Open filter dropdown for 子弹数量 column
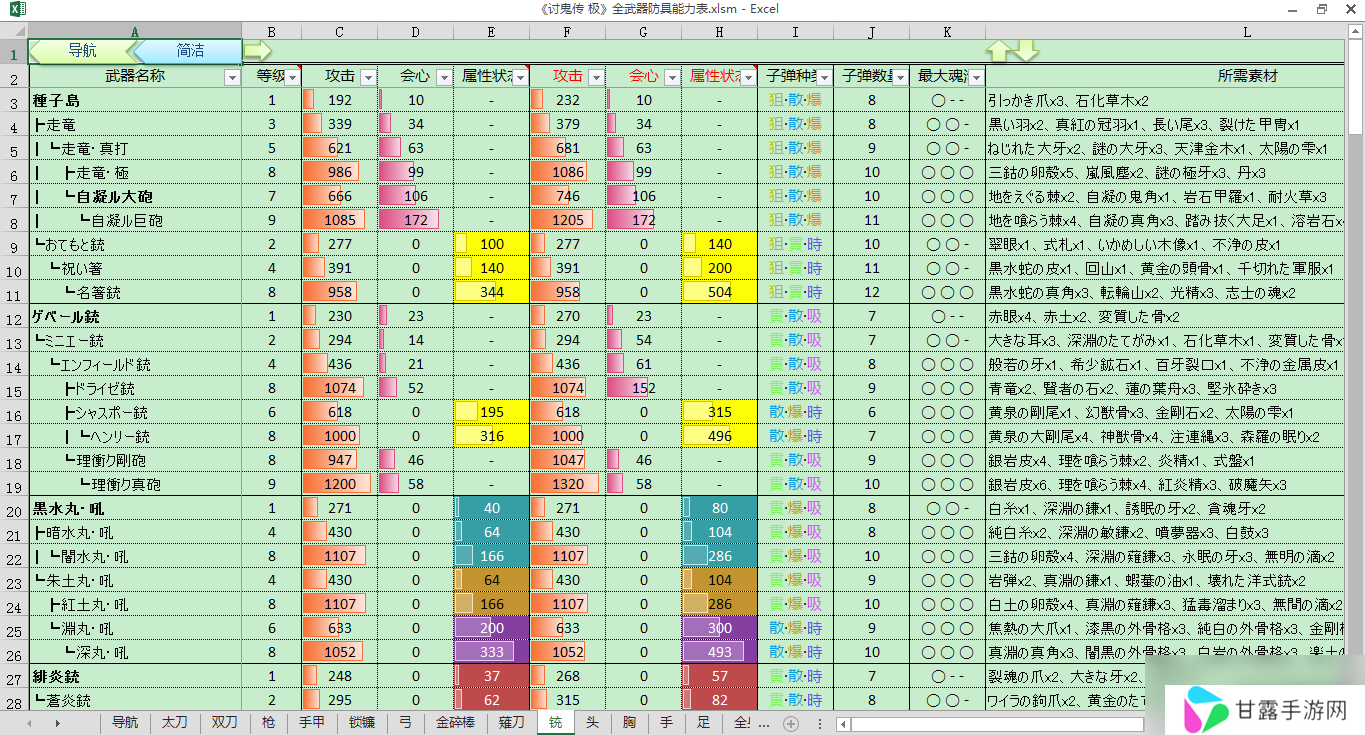This screenshot has height=735, width=1365. [899, 77]
